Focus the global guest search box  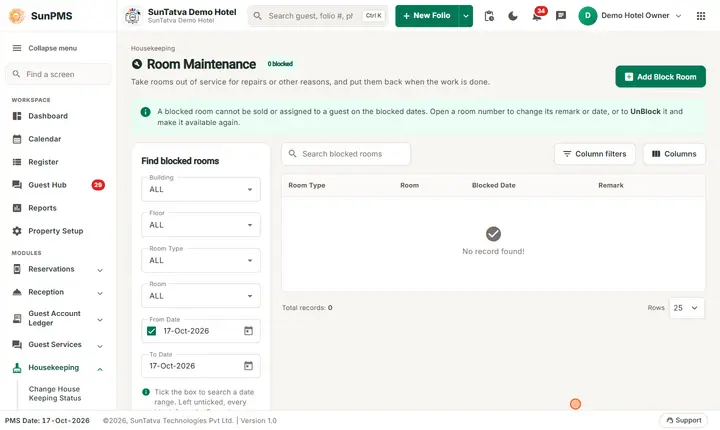318,16
